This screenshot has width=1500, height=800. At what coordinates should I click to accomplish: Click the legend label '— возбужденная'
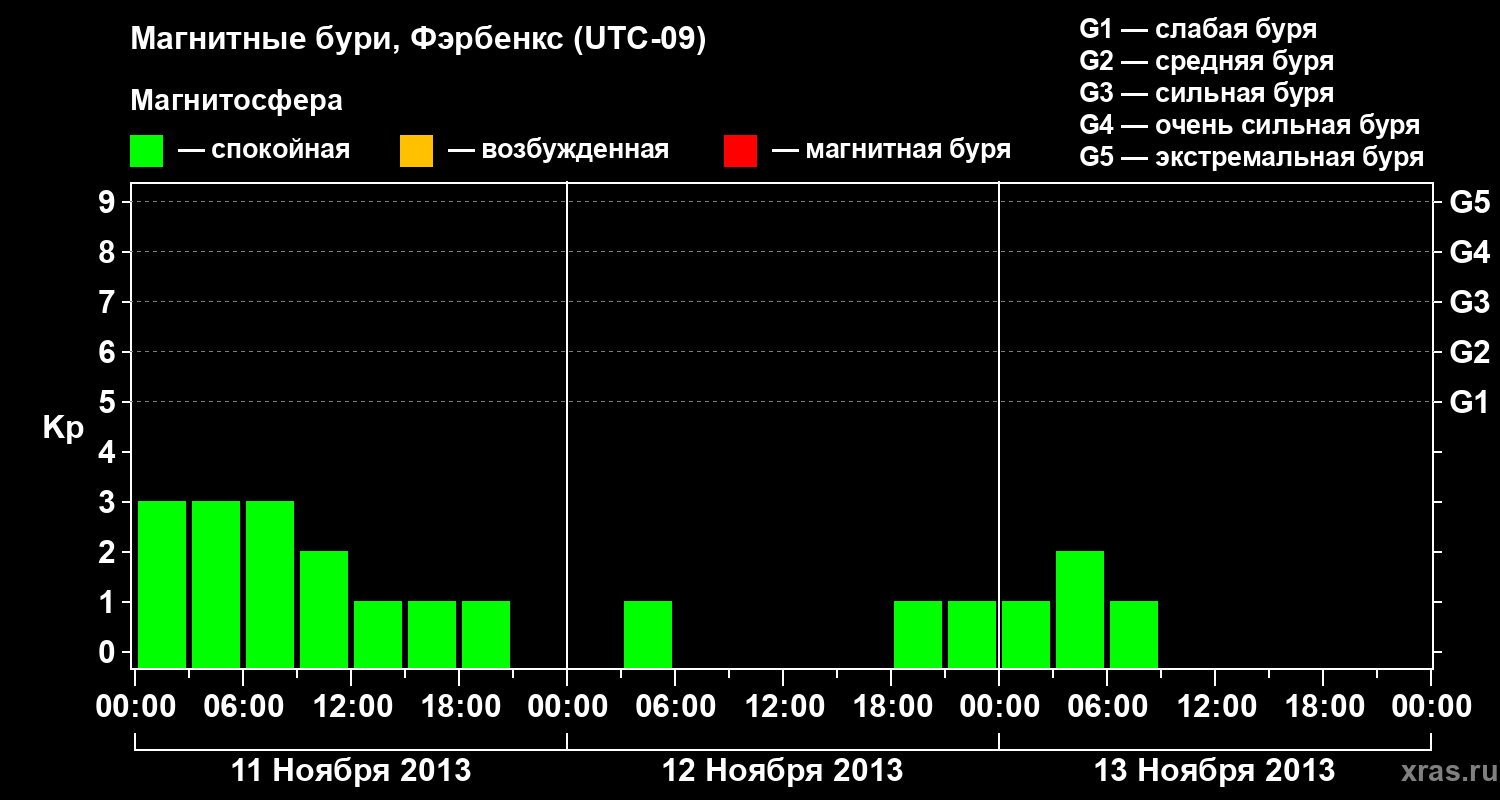[558, 150]
